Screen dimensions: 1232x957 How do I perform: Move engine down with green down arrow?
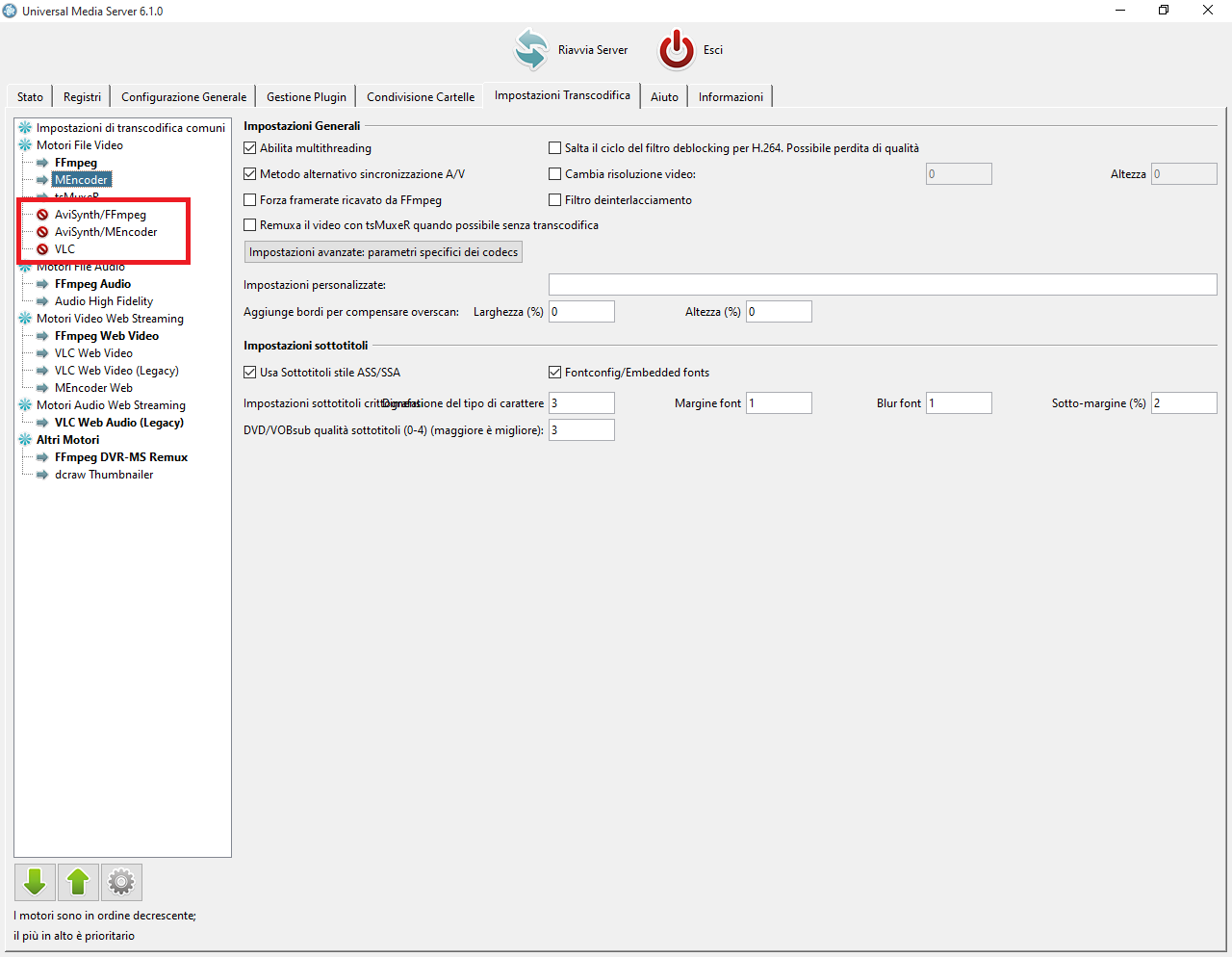(x=35, y=882)
